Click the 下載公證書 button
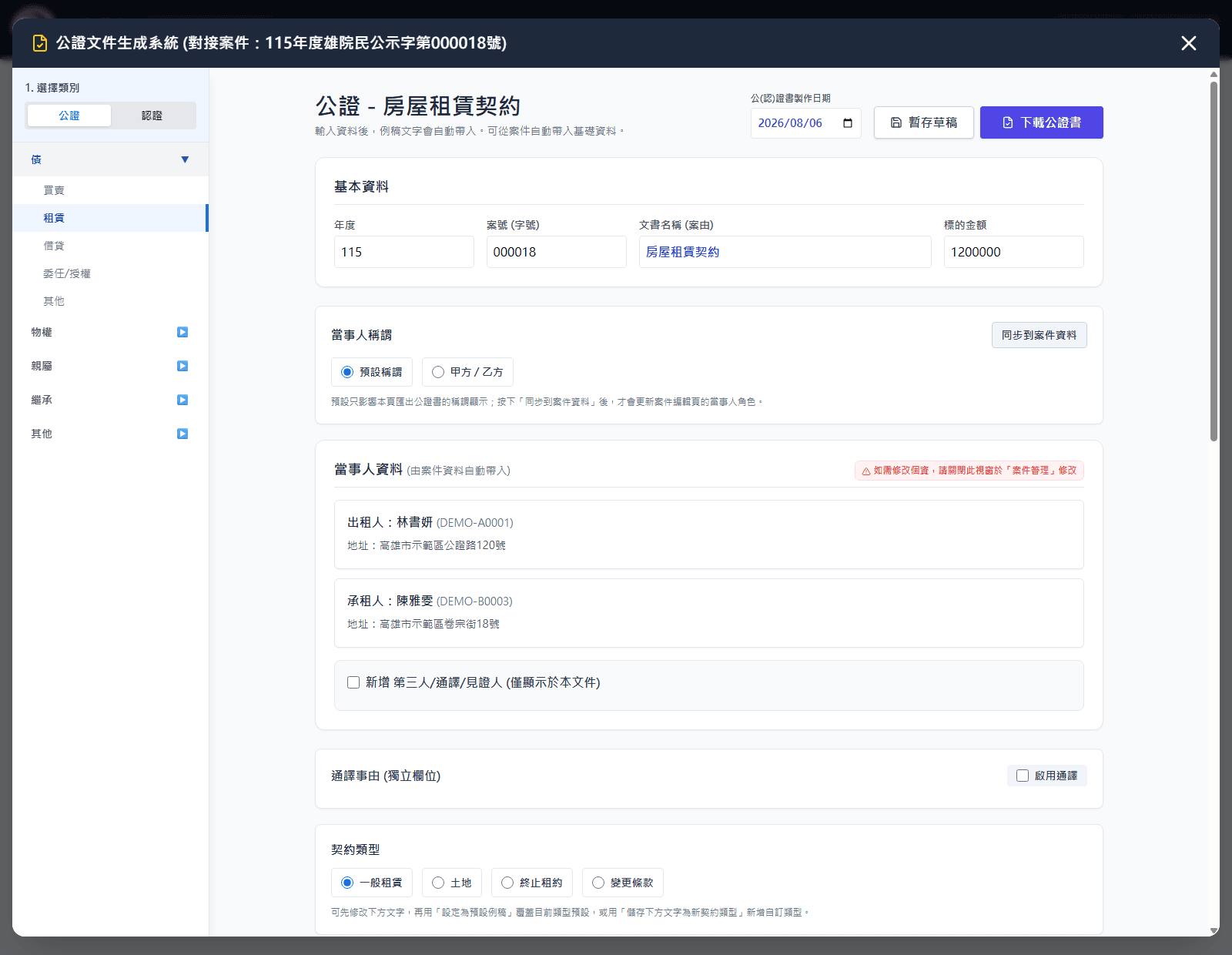Image resolution: width=1232 pixels, height=955 pixels. click(1042, 122)
